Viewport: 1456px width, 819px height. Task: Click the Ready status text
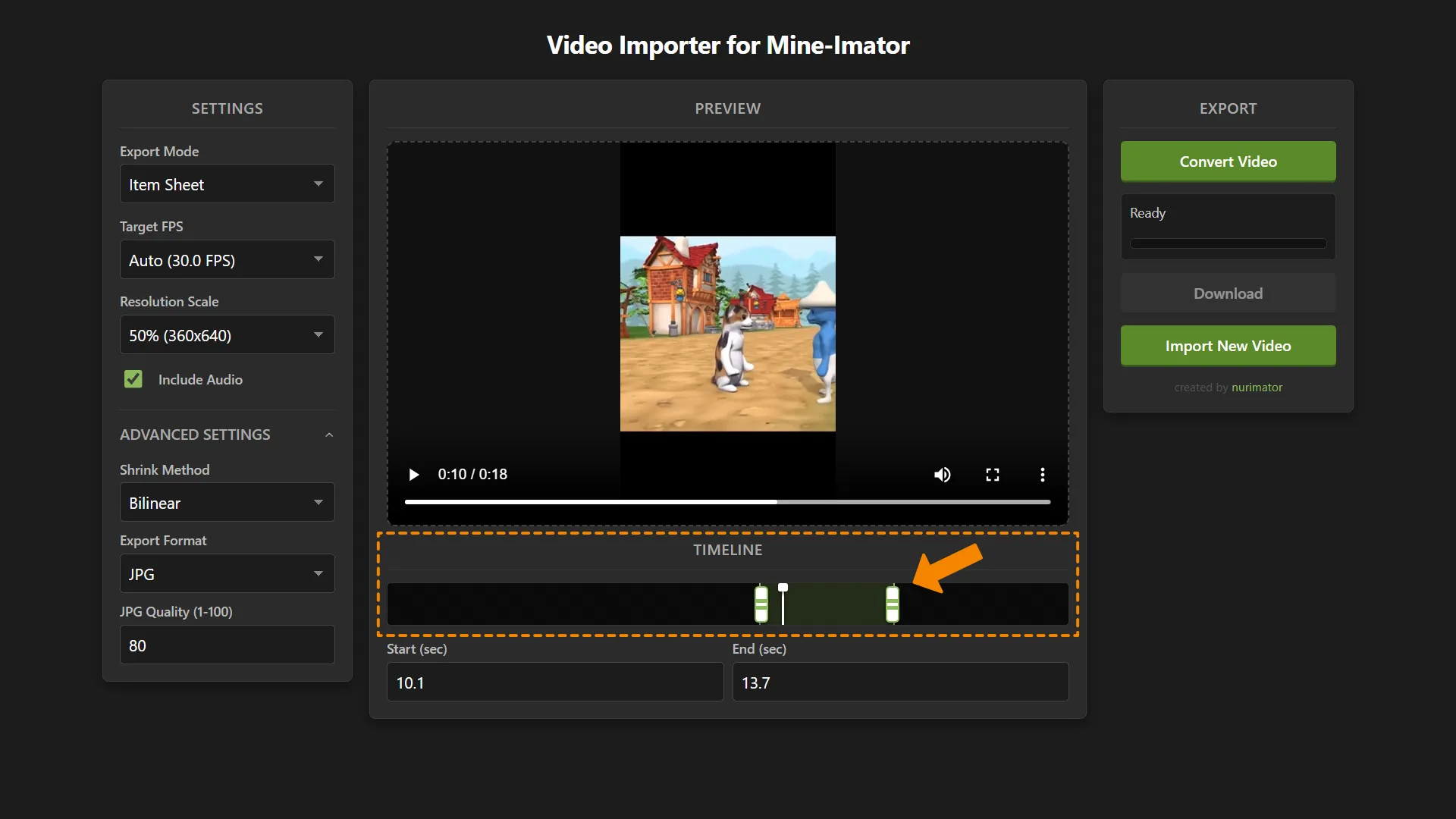coord(1147,213)
